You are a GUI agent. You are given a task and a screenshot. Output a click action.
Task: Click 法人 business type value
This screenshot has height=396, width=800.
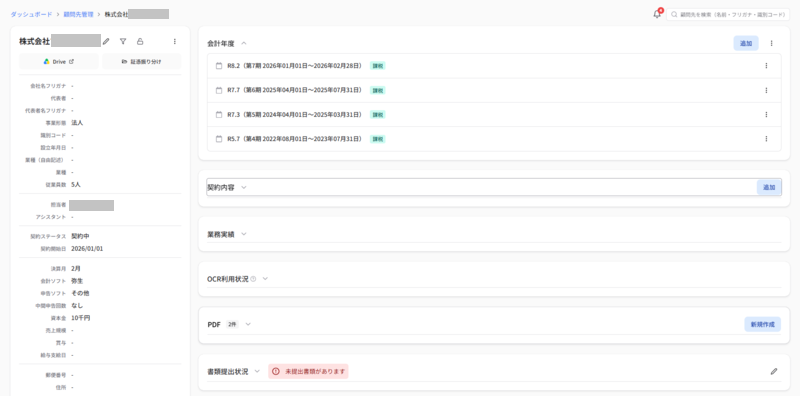pos(77,122)
